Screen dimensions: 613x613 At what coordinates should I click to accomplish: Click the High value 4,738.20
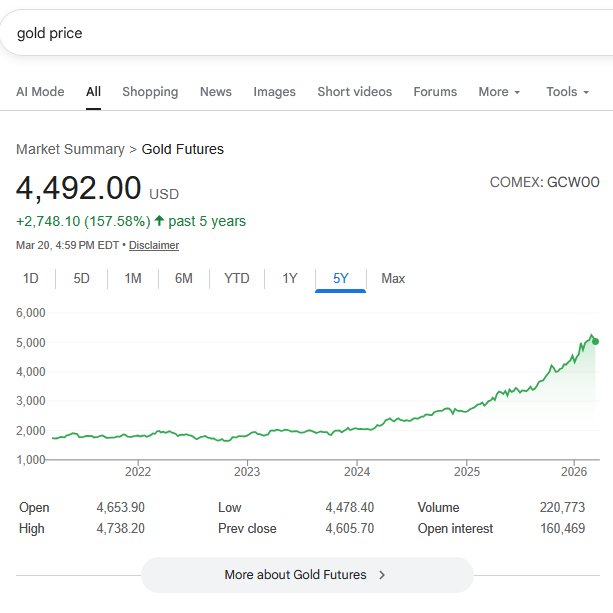(121, 529)
